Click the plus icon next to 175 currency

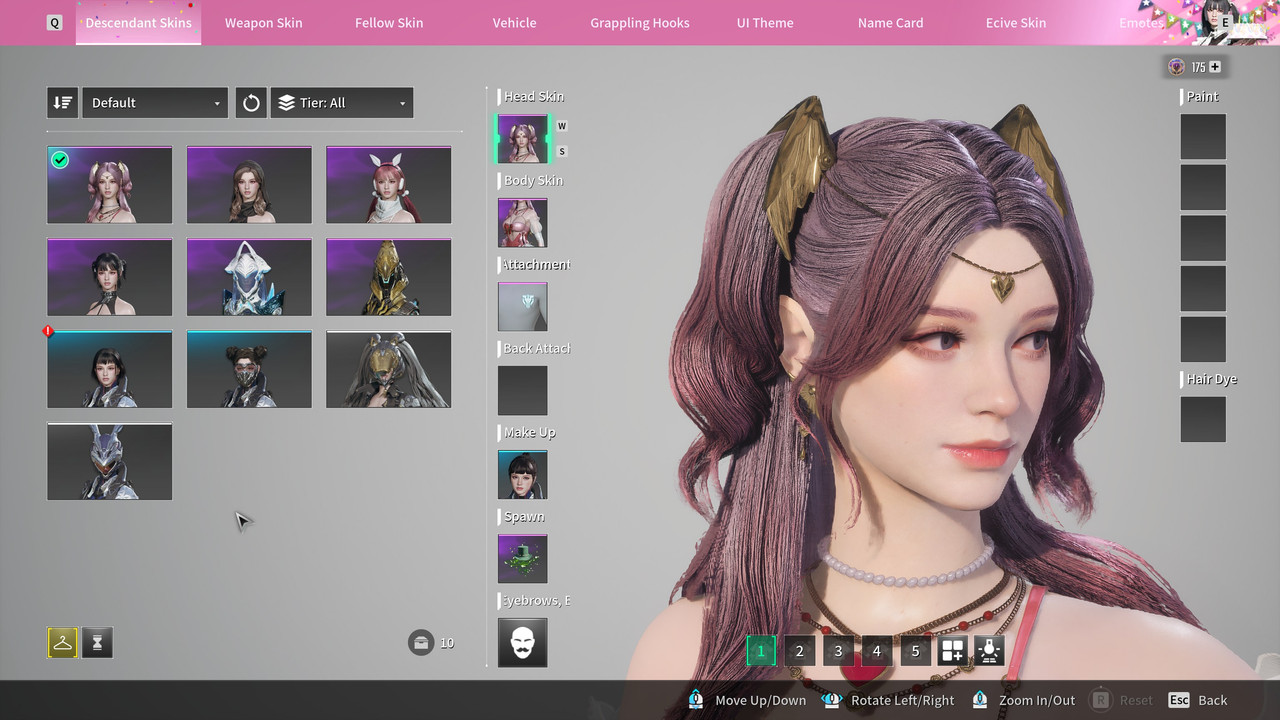point(1215,67)
